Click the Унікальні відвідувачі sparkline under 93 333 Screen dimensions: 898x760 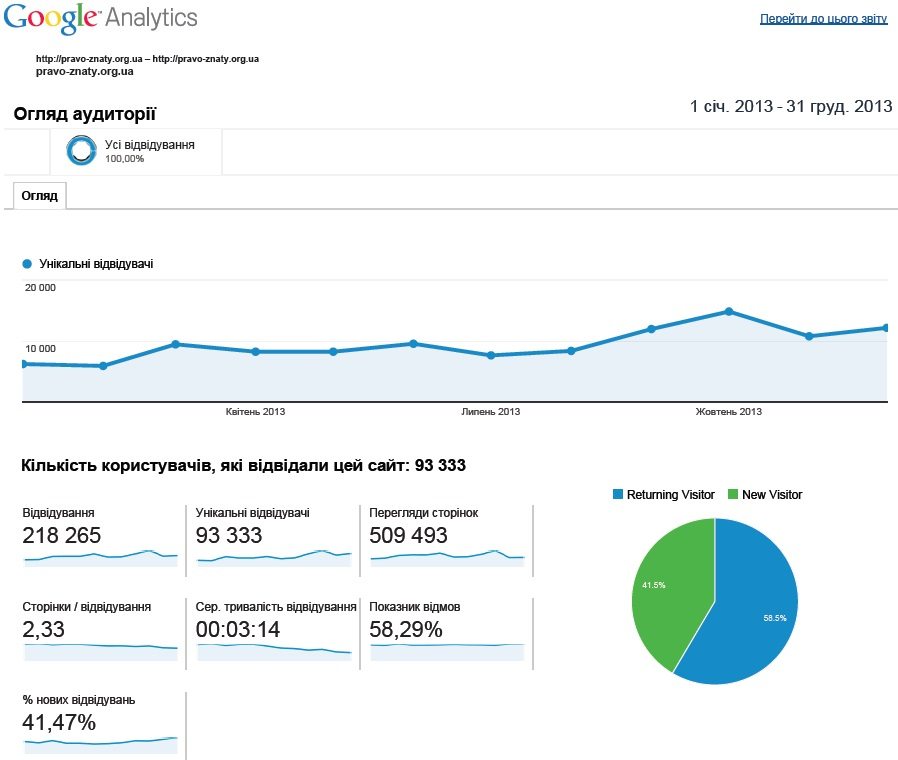pos(274,557)
